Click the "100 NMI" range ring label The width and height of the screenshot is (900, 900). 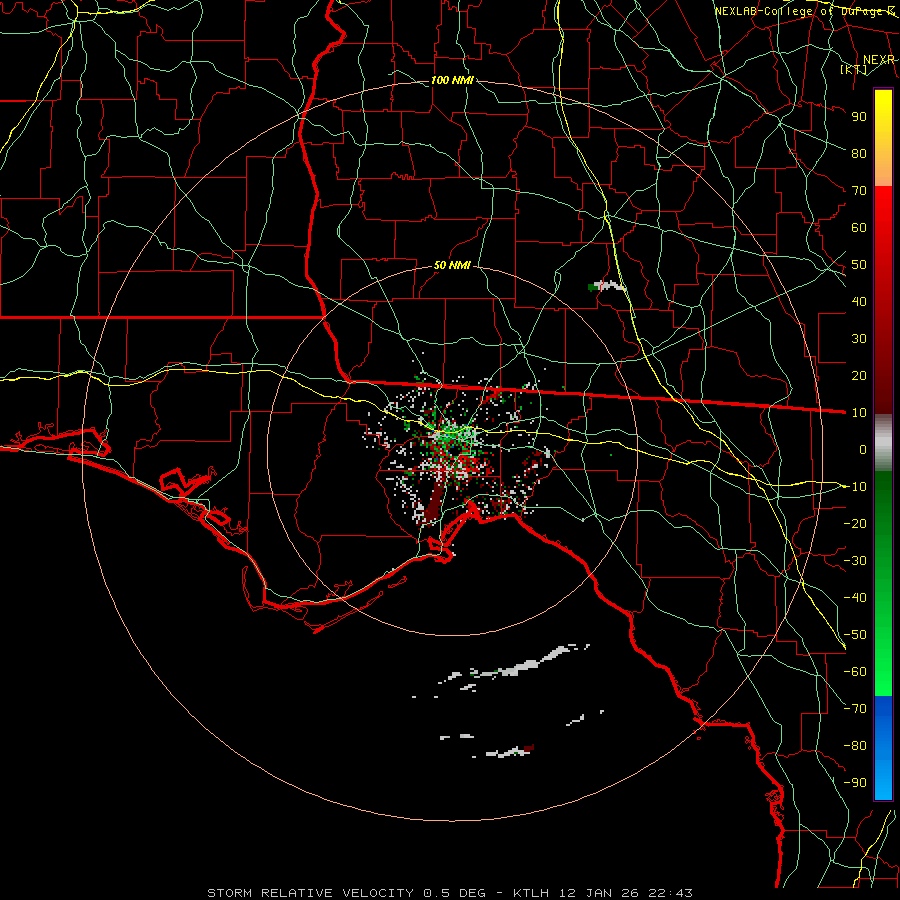point(452,80)
